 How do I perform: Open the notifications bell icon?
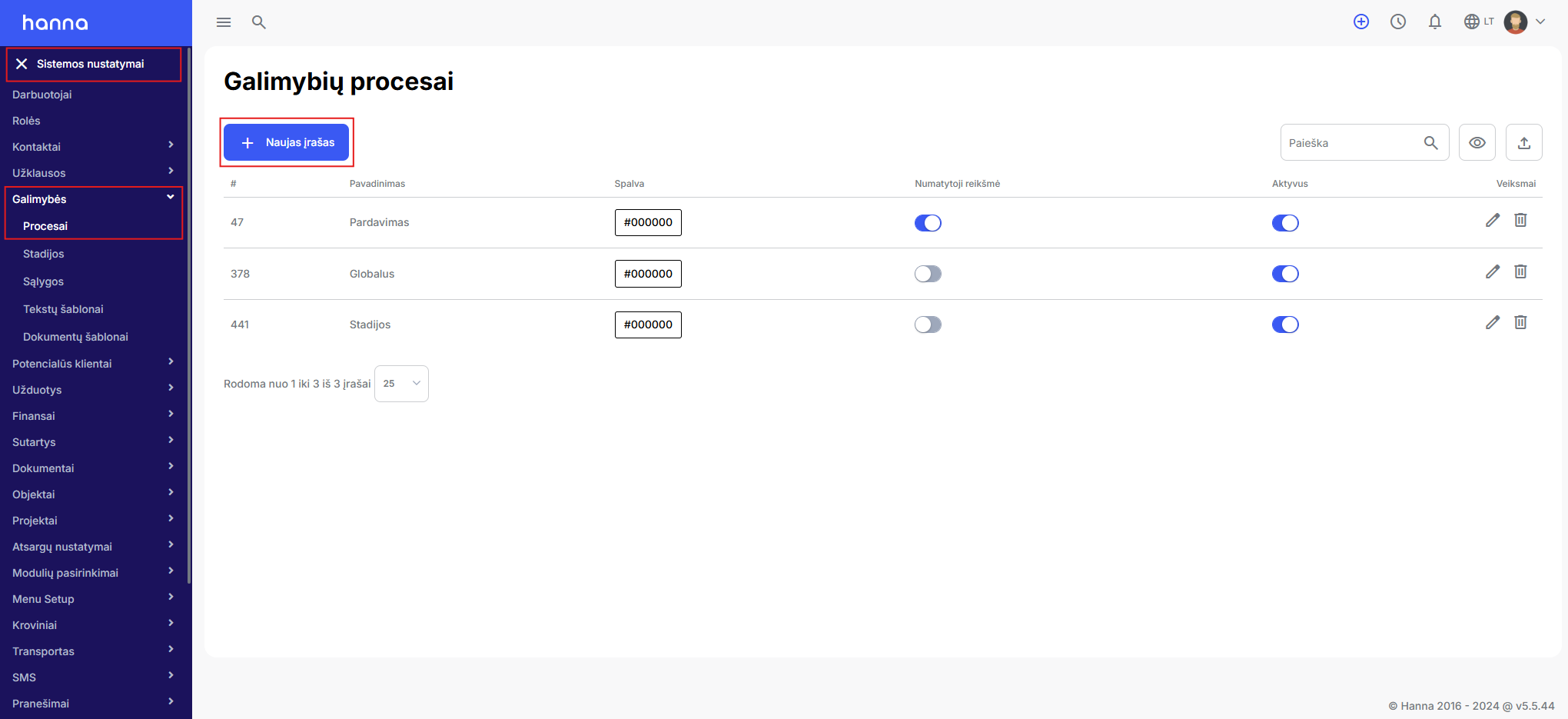click(x=1435, y=22)
